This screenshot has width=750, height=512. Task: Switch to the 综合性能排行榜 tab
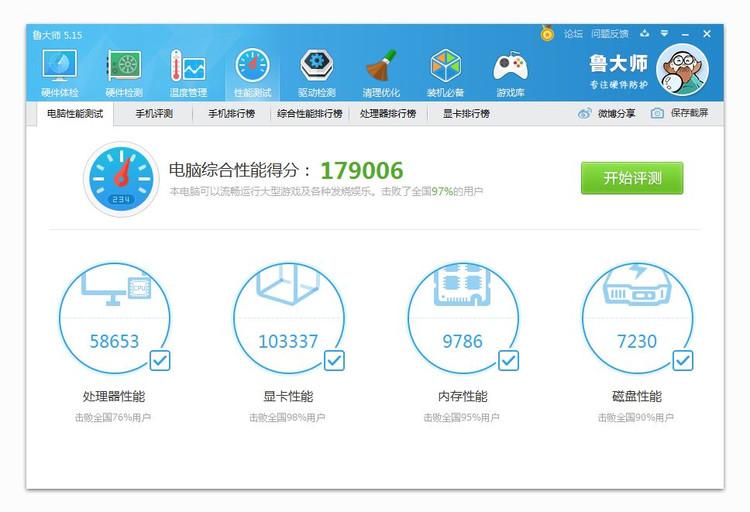tap(309, 114)
